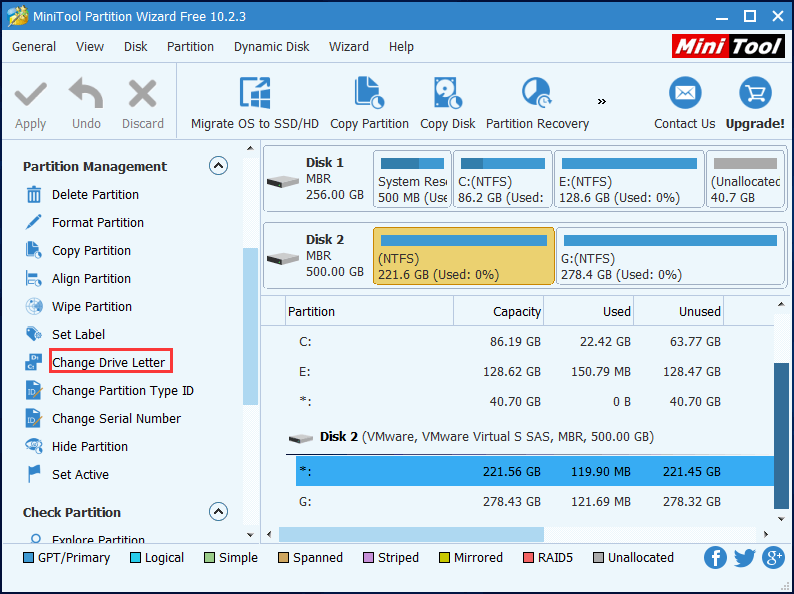Open the View menu
Viewport: 794px width, 594px height.
coord(90,47)
